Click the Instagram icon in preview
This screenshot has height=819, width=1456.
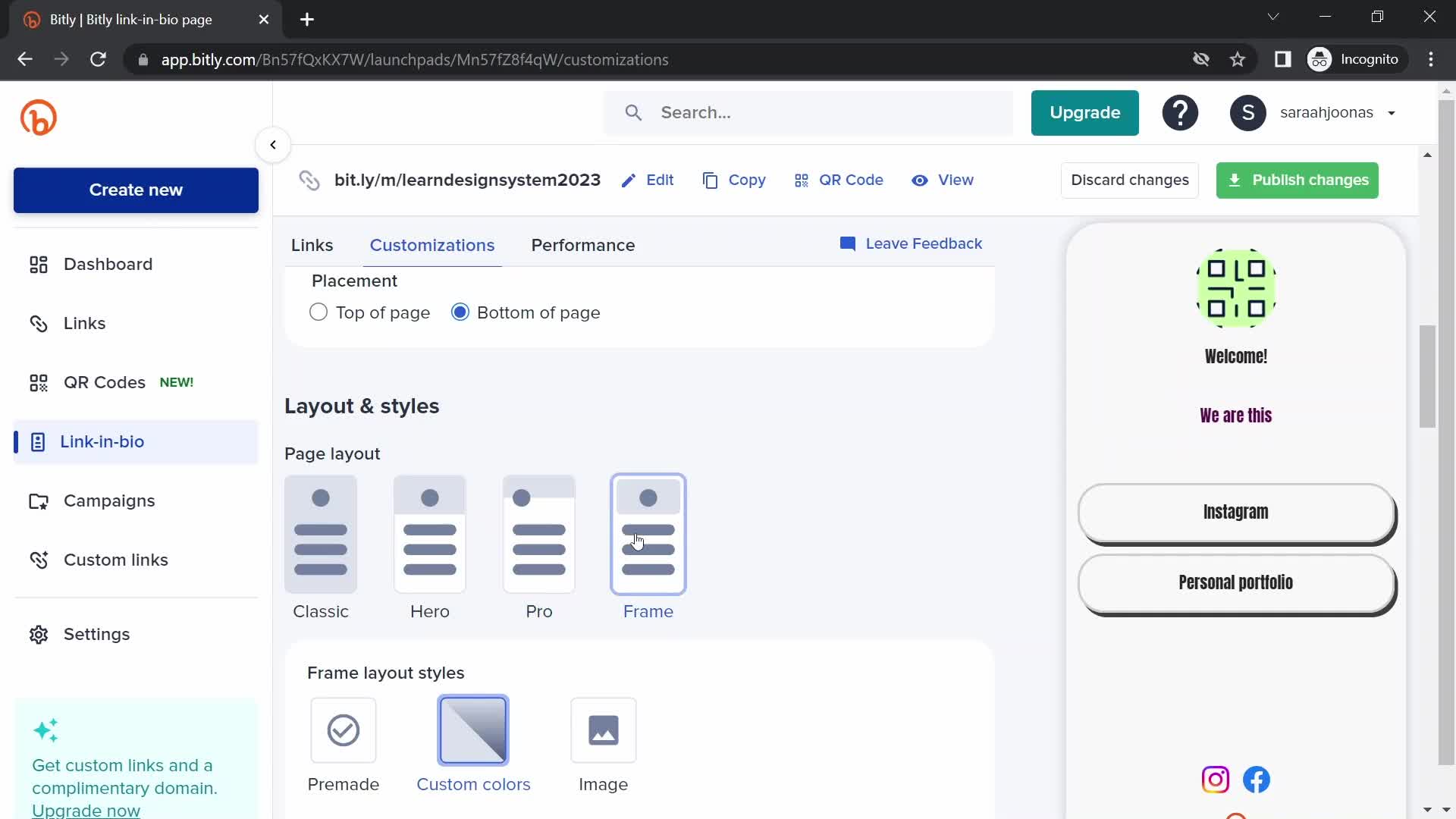(1216, 780)
